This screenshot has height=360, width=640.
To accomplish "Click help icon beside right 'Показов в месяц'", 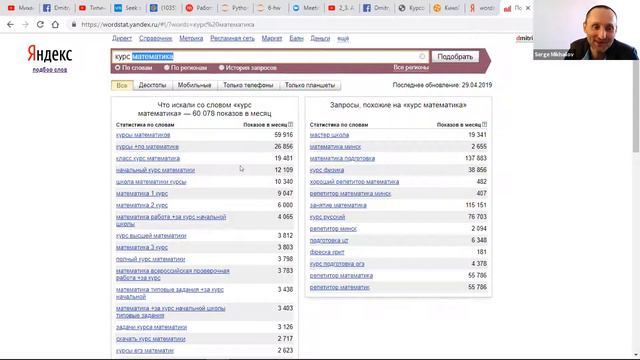I will [484, 124].
